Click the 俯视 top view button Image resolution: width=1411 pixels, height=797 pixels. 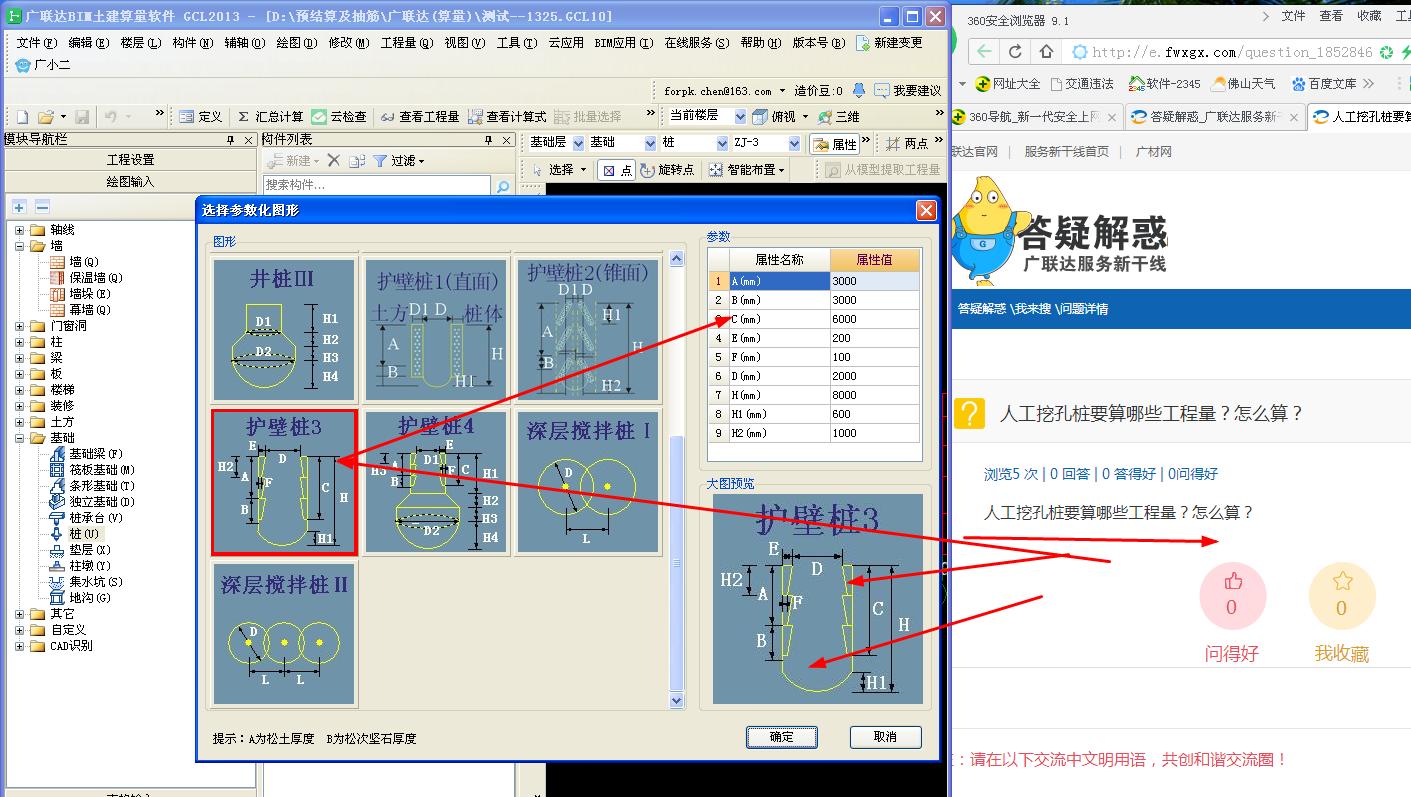click(x=774, y=117)
